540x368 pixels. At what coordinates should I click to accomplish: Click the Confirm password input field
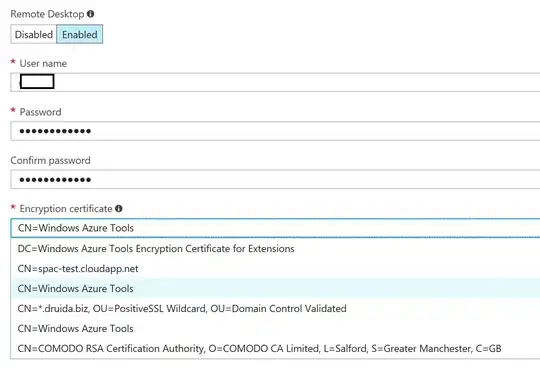(x=275, y=179)
